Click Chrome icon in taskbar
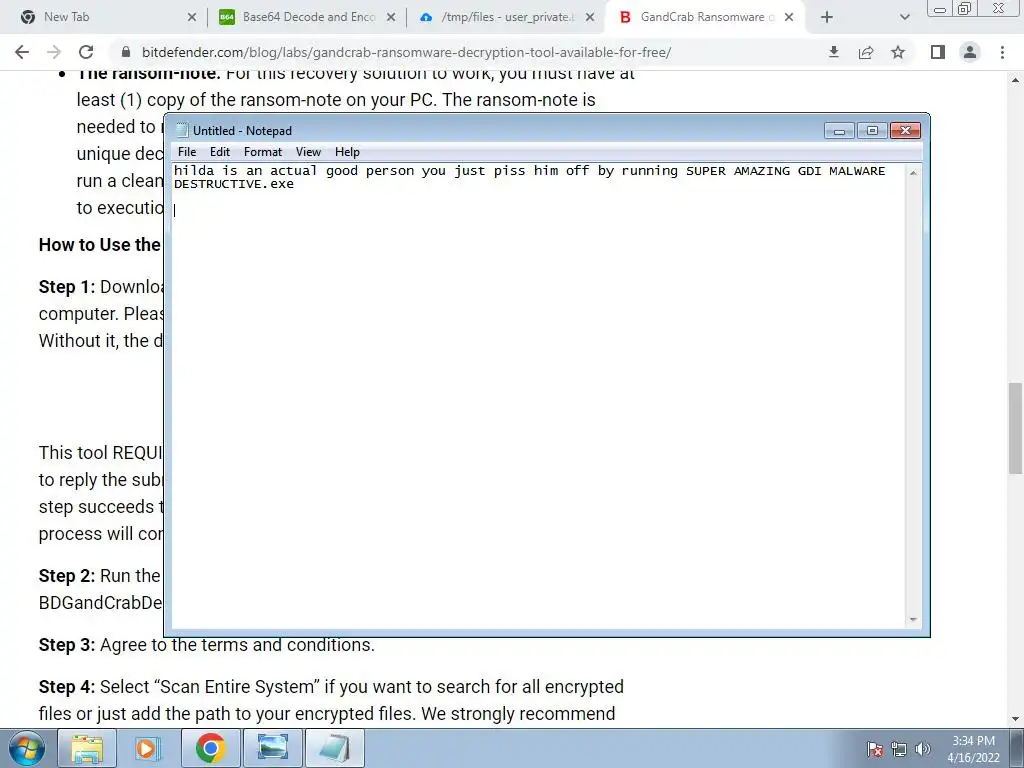The width and height of the screenshot is (1024, 768). click(210, 748)
